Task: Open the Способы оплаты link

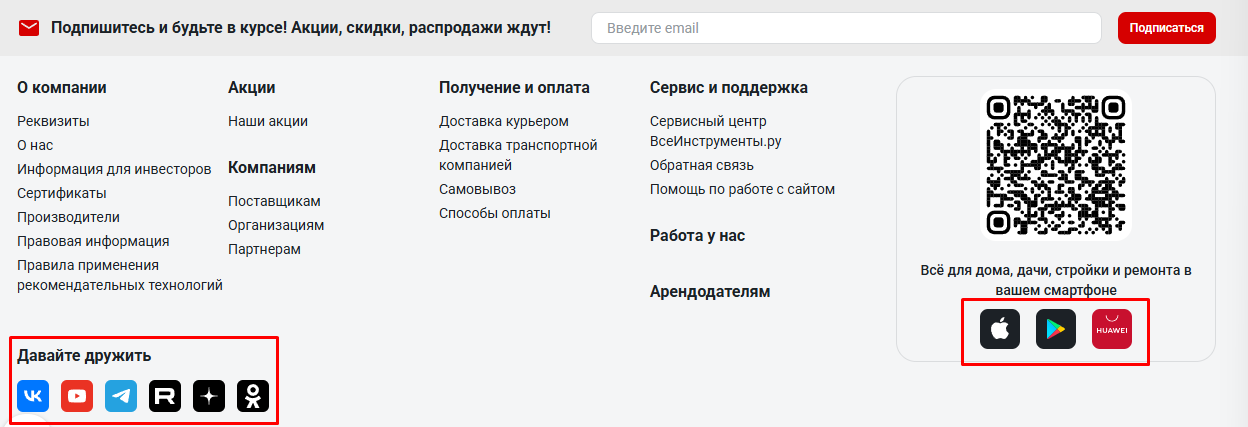Action: click(495, 213)
